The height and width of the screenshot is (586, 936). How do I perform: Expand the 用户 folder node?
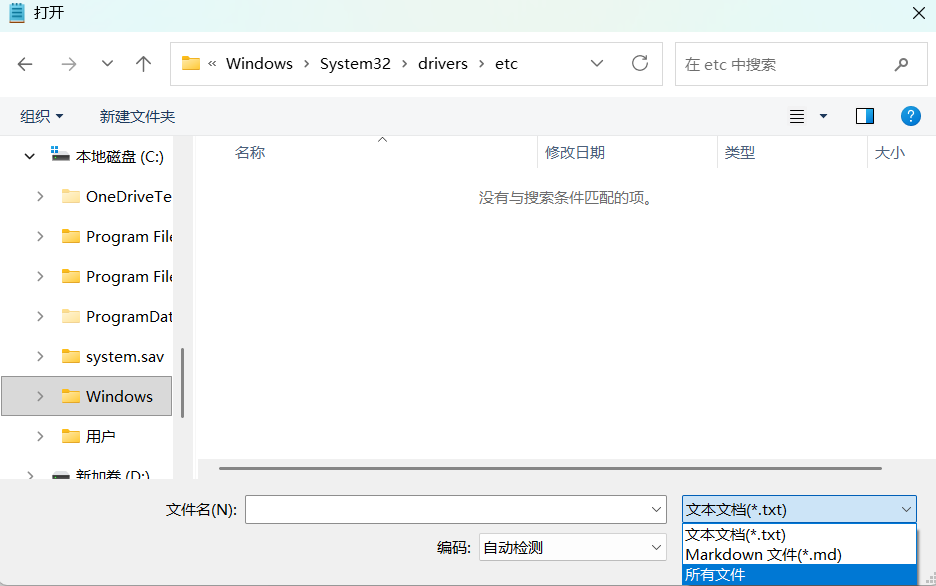[40, 436]
